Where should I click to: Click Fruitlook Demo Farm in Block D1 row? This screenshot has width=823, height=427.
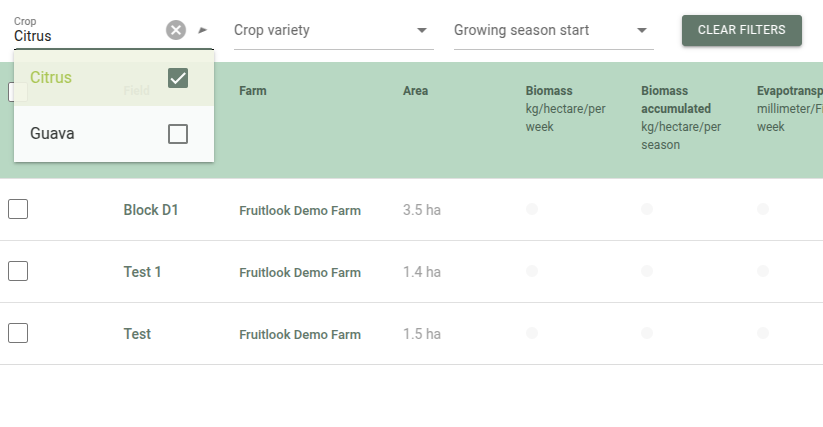click(300, 211)
